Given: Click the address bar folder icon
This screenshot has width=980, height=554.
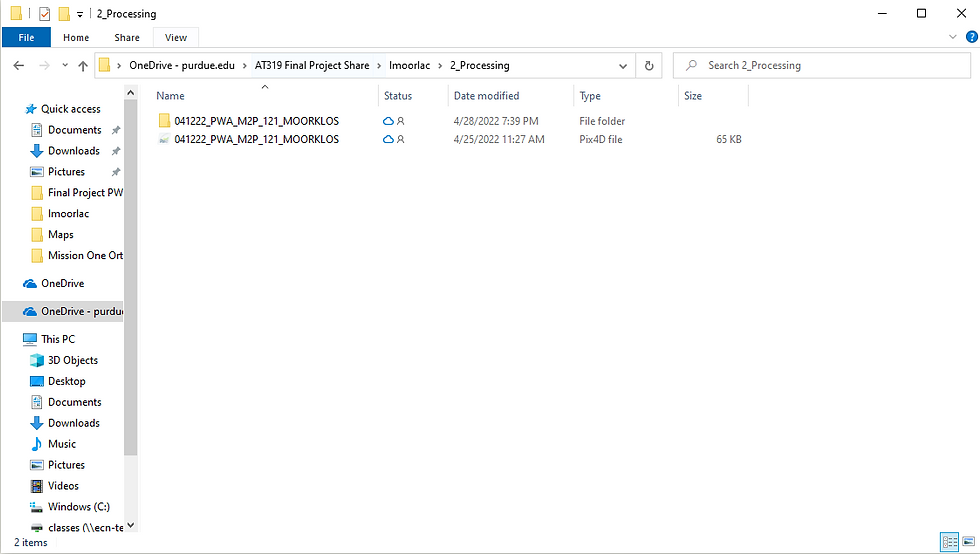Looking at the screenshot, I should tap(104, 65).
